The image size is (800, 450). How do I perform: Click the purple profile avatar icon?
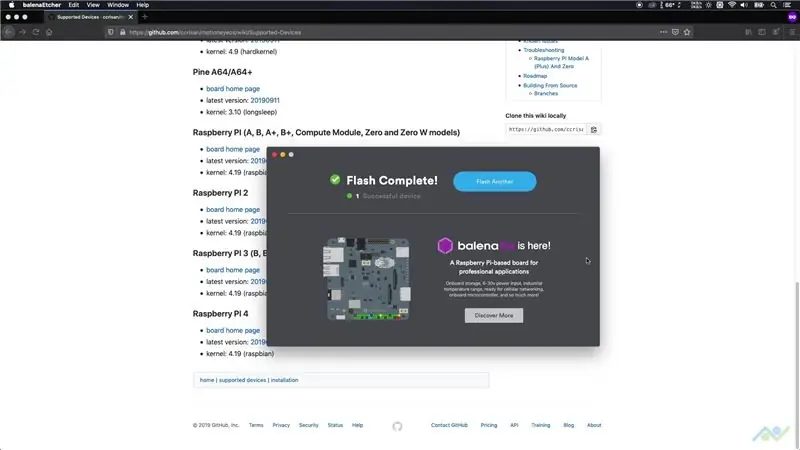(x=792, y=17)
